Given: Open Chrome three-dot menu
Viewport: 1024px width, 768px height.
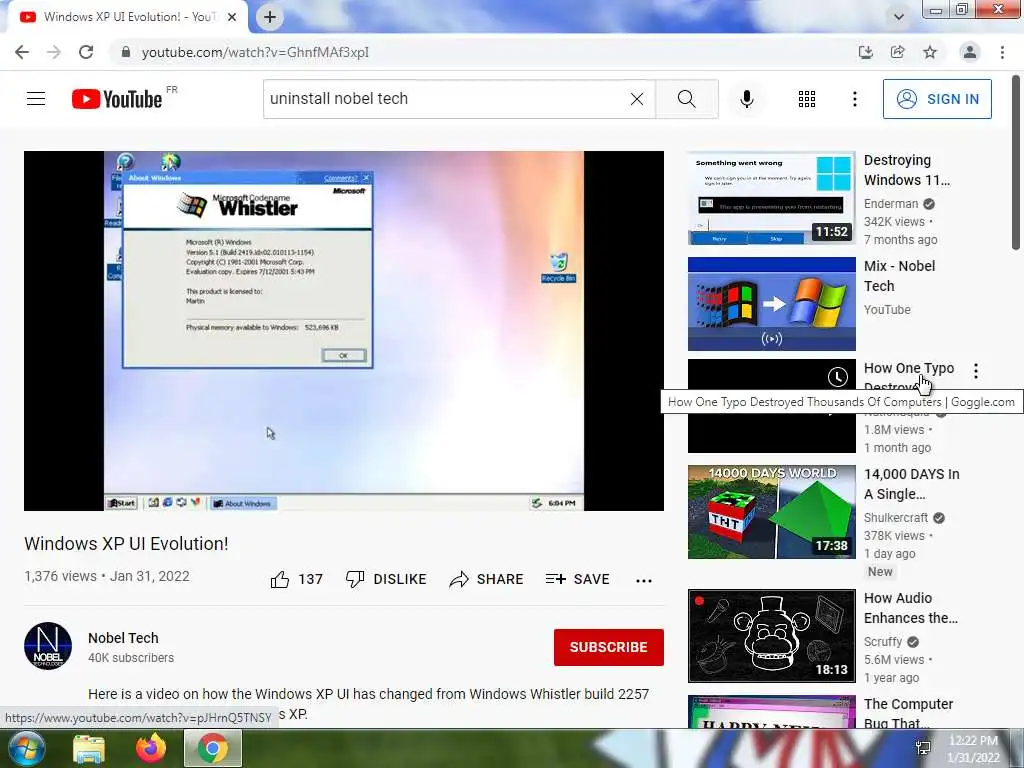Looking at the screenshot, I should pos(1002,52).
